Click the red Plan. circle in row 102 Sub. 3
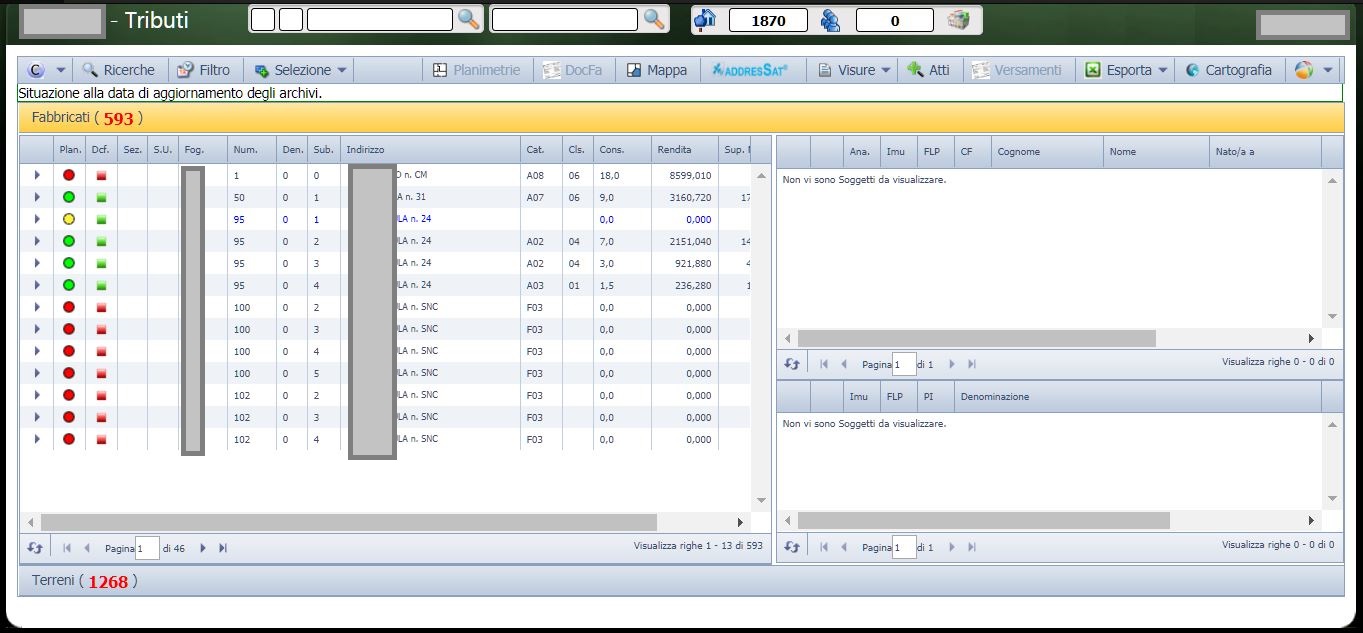The image size is (1363, 633). point(69,417)
